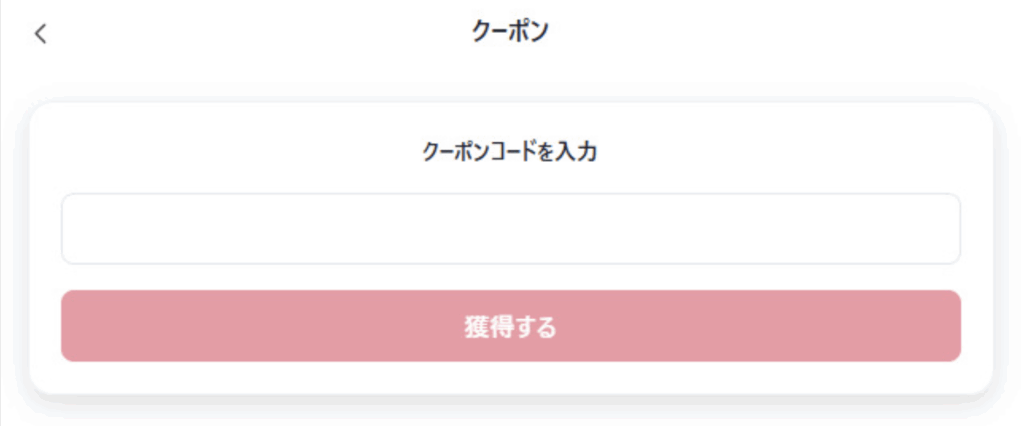
Task: Go back using the top-left chevron
Action: point(40,33)
